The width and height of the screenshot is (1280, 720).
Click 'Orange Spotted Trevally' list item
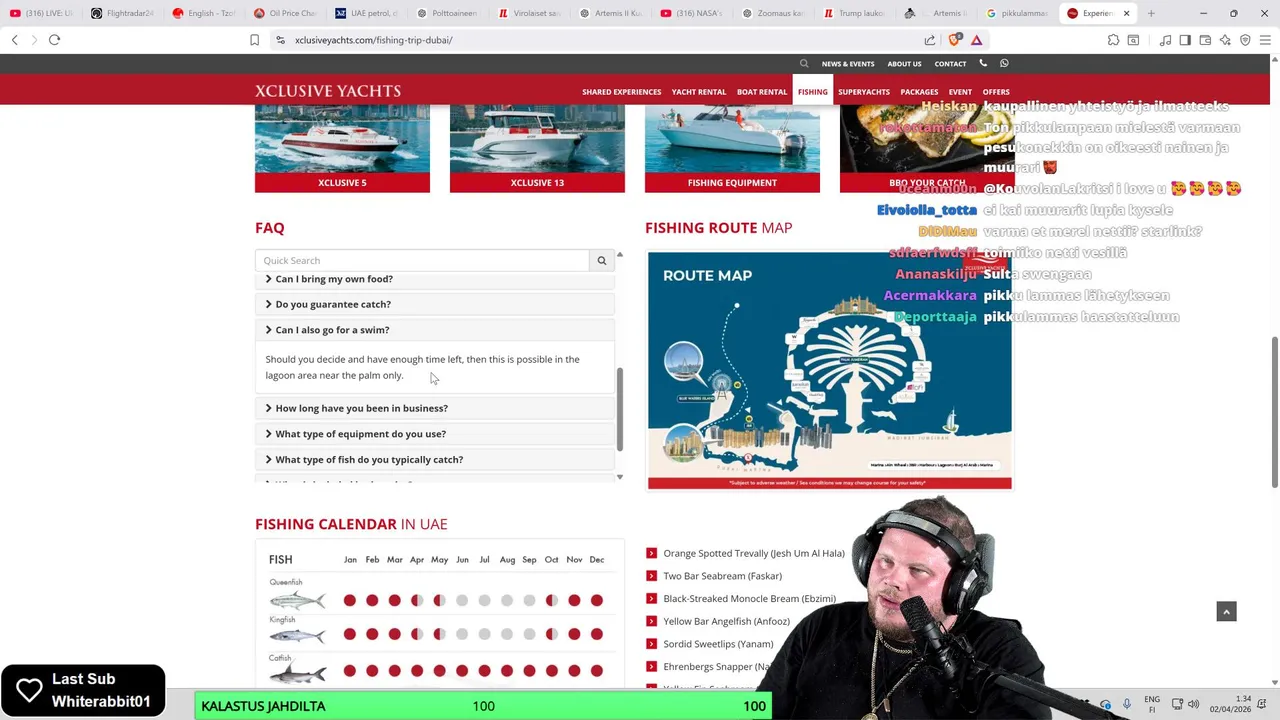[x=753, y=553]
